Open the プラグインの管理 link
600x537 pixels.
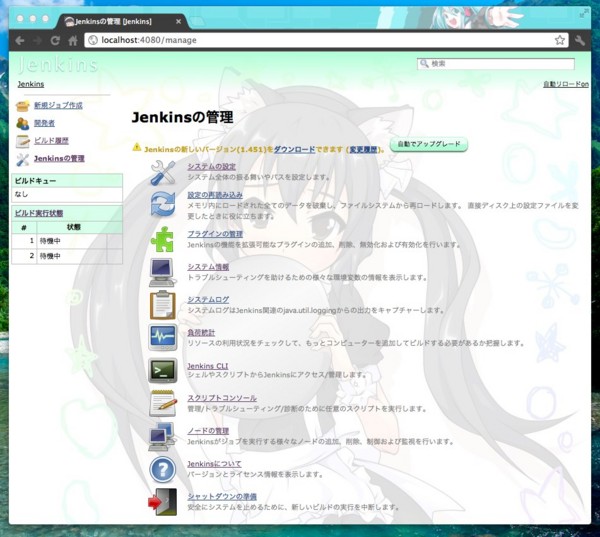[215, 234]
